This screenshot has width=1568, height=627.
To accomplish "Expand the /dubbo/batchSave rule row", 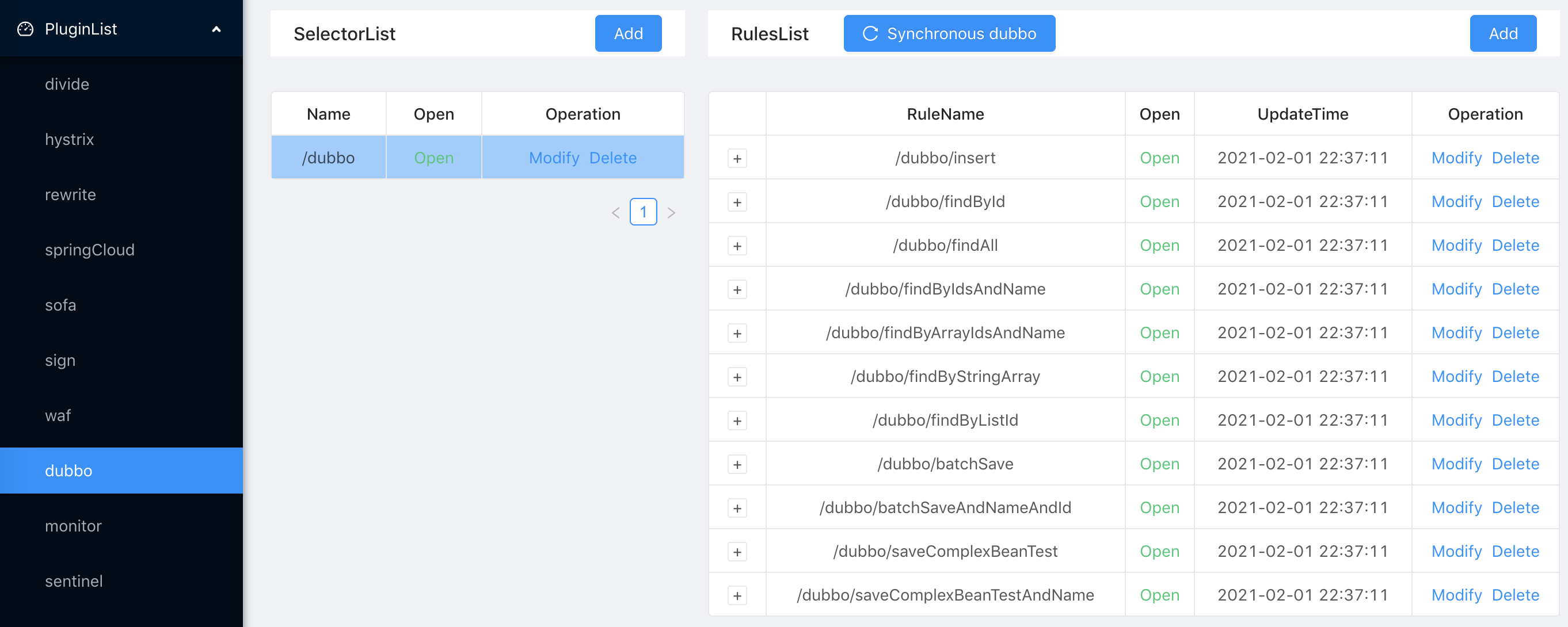I will point(737,465).
